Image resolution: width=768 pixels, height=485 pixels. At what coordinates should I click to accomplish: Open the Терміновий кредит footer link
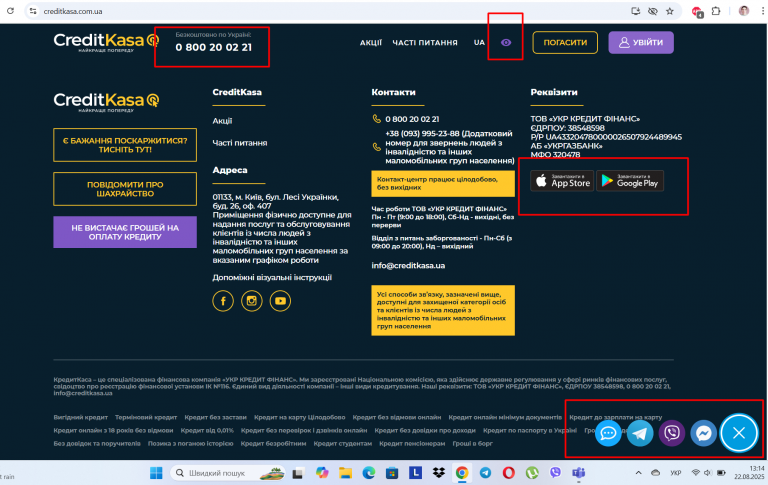(x=146, y=417)
